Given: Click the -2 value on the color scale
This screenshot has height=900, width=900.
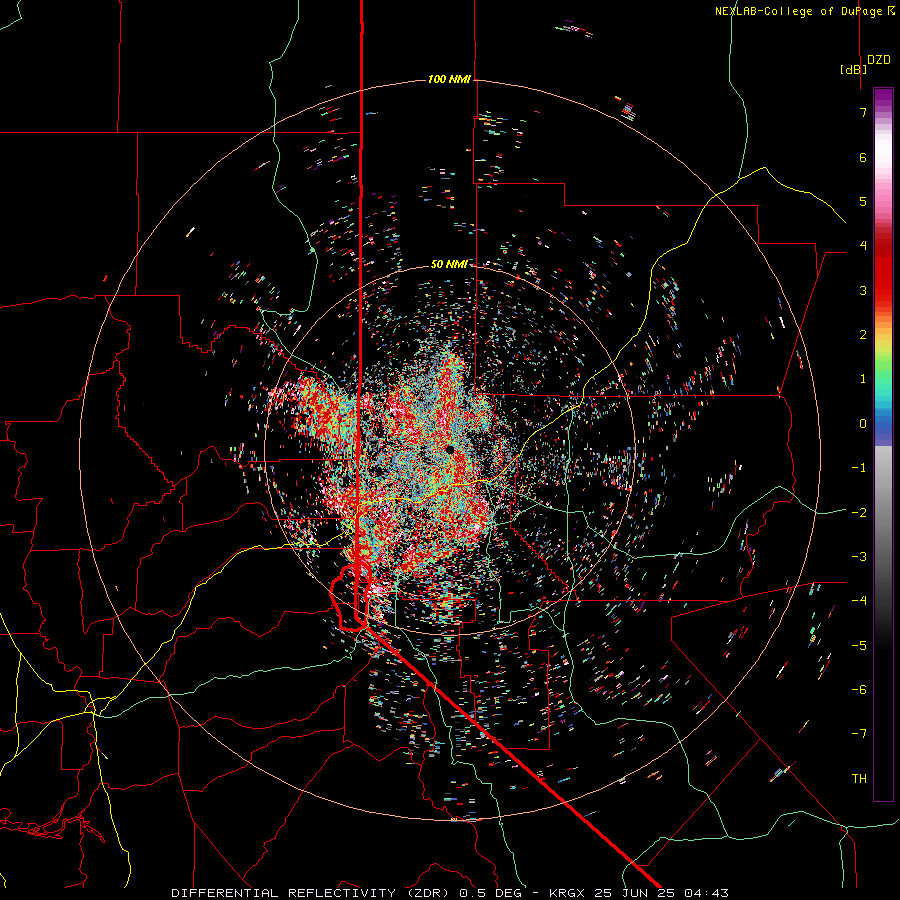Looking at the screenshot, I should tap(859, 513).
